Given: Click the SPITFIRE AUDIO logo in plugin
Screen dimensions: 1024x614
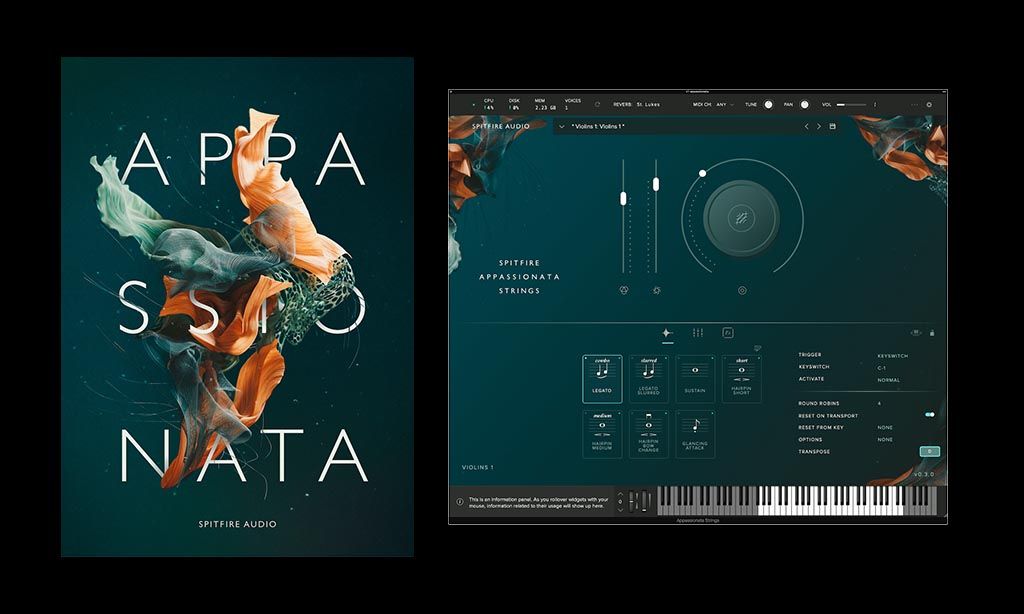Looking at the screenshot, I should pos(501,126).
